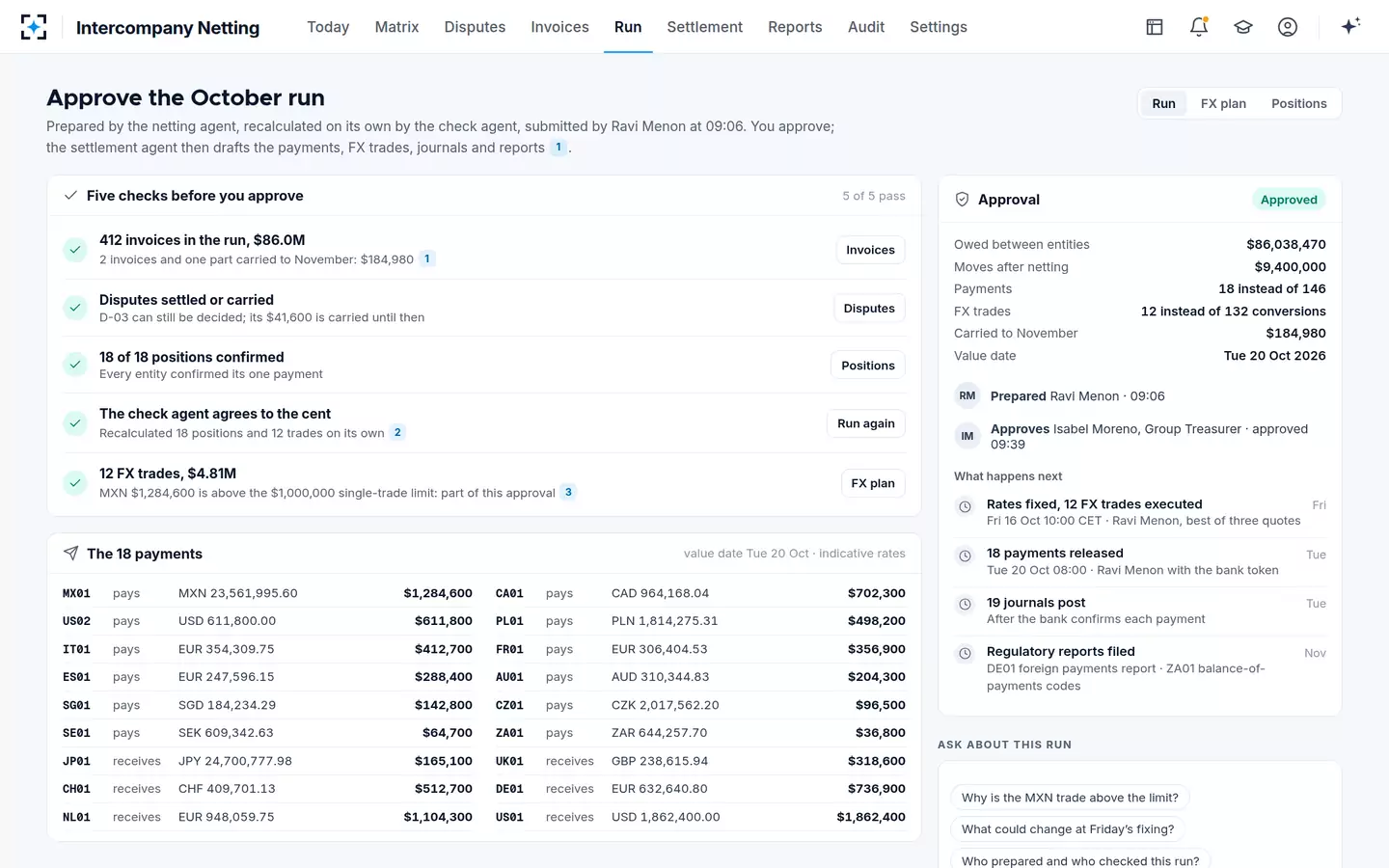
Task: Click the green check beside 18 positions confirmed
Action: coord(75,365)
